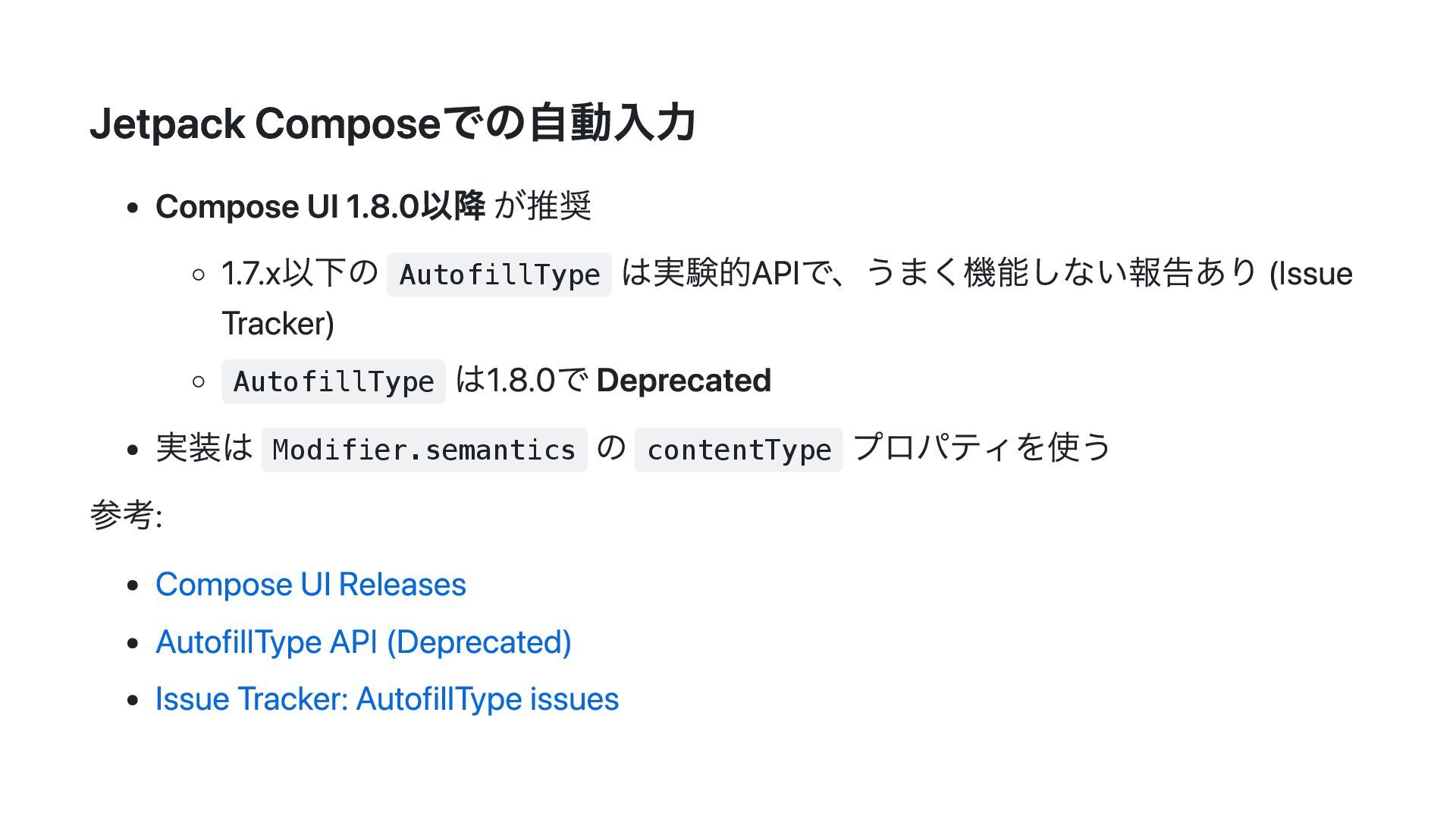
Task: Click the word Tracker) on the wrapped line
Action: [x=278, y=324]
